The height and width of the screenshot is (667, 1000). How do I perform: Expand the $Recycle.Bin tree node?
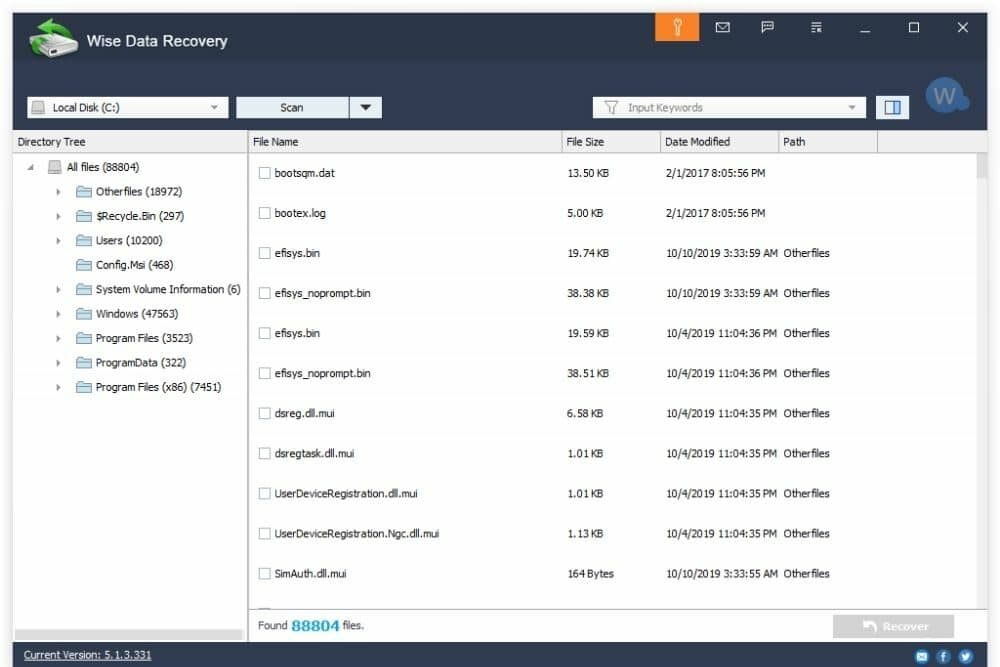click(58, 216)
